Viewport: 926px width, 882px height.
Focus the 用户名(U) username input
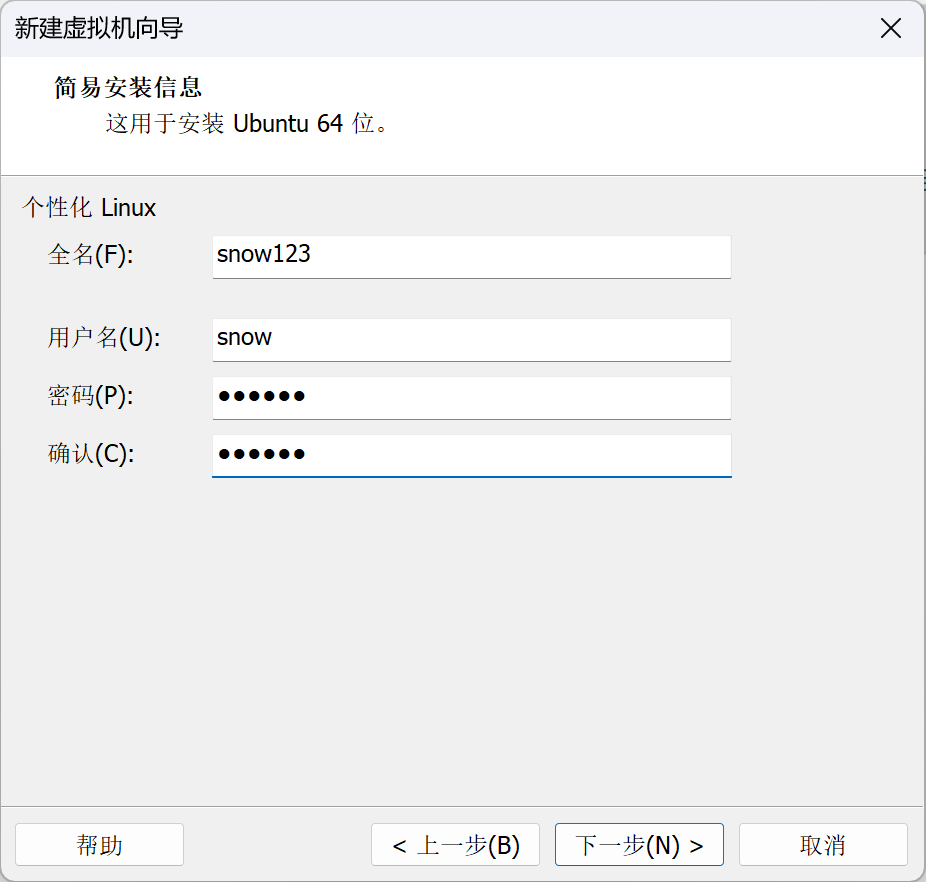coord(471,340)
